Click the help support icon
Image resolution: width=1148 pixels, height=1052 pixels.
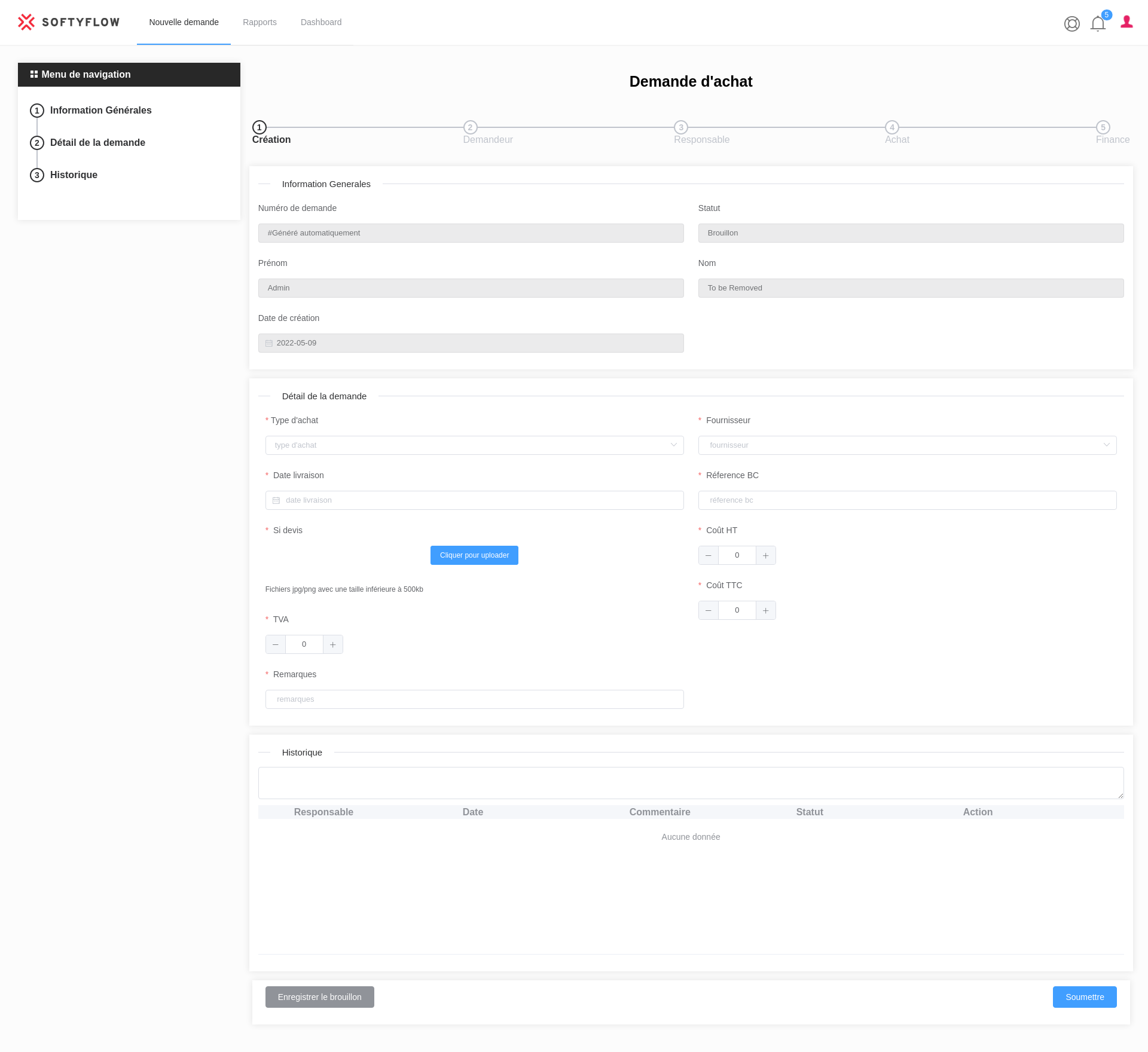tap(1071, 24)
